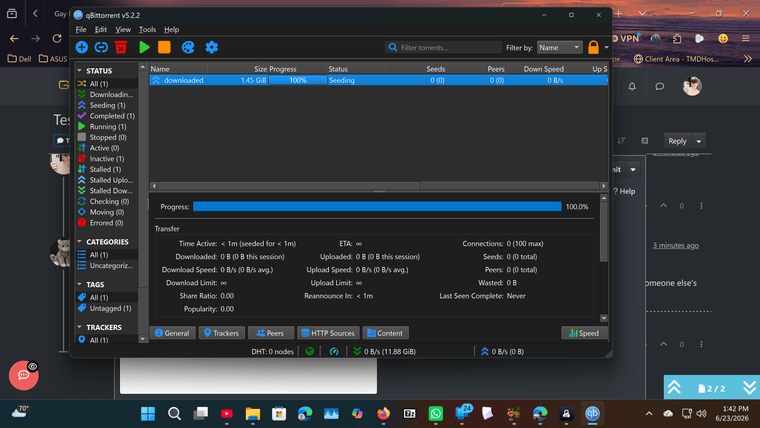
Task: Click the green connection status icon in status bar
Action: pyautogui.click(x=310, y=351)
